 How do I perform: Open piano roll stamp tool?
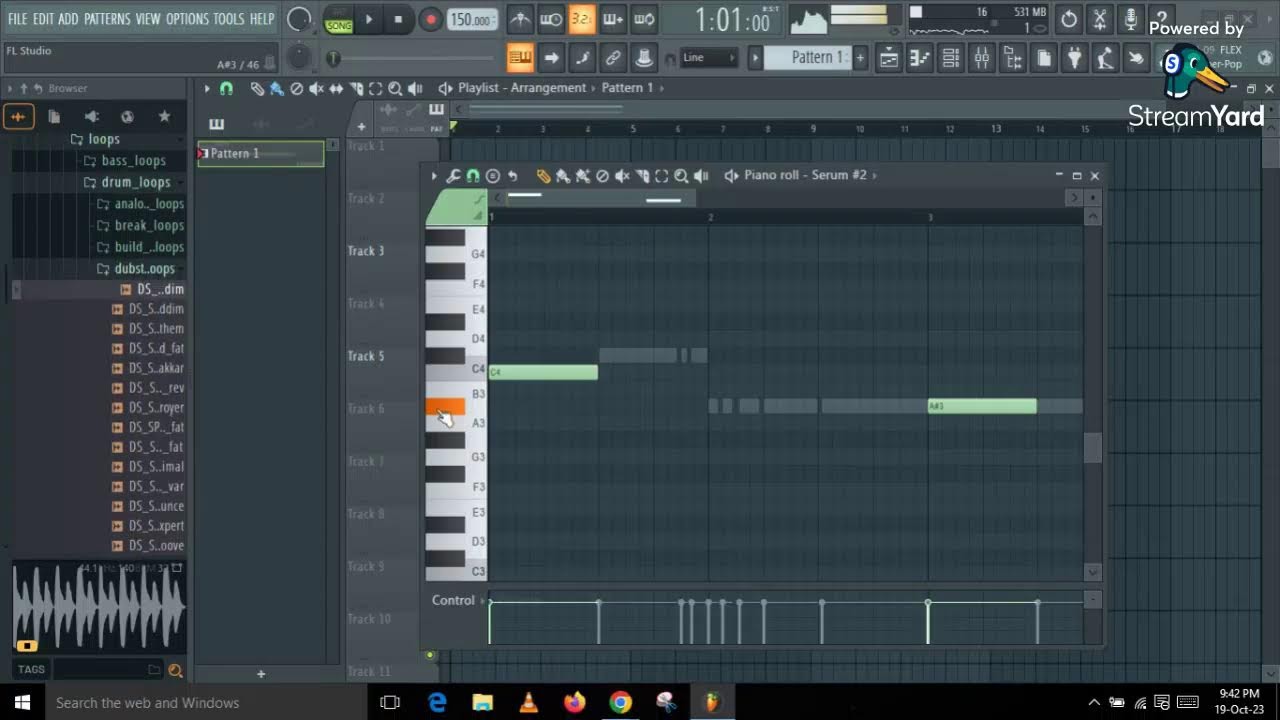click(492, 176)
